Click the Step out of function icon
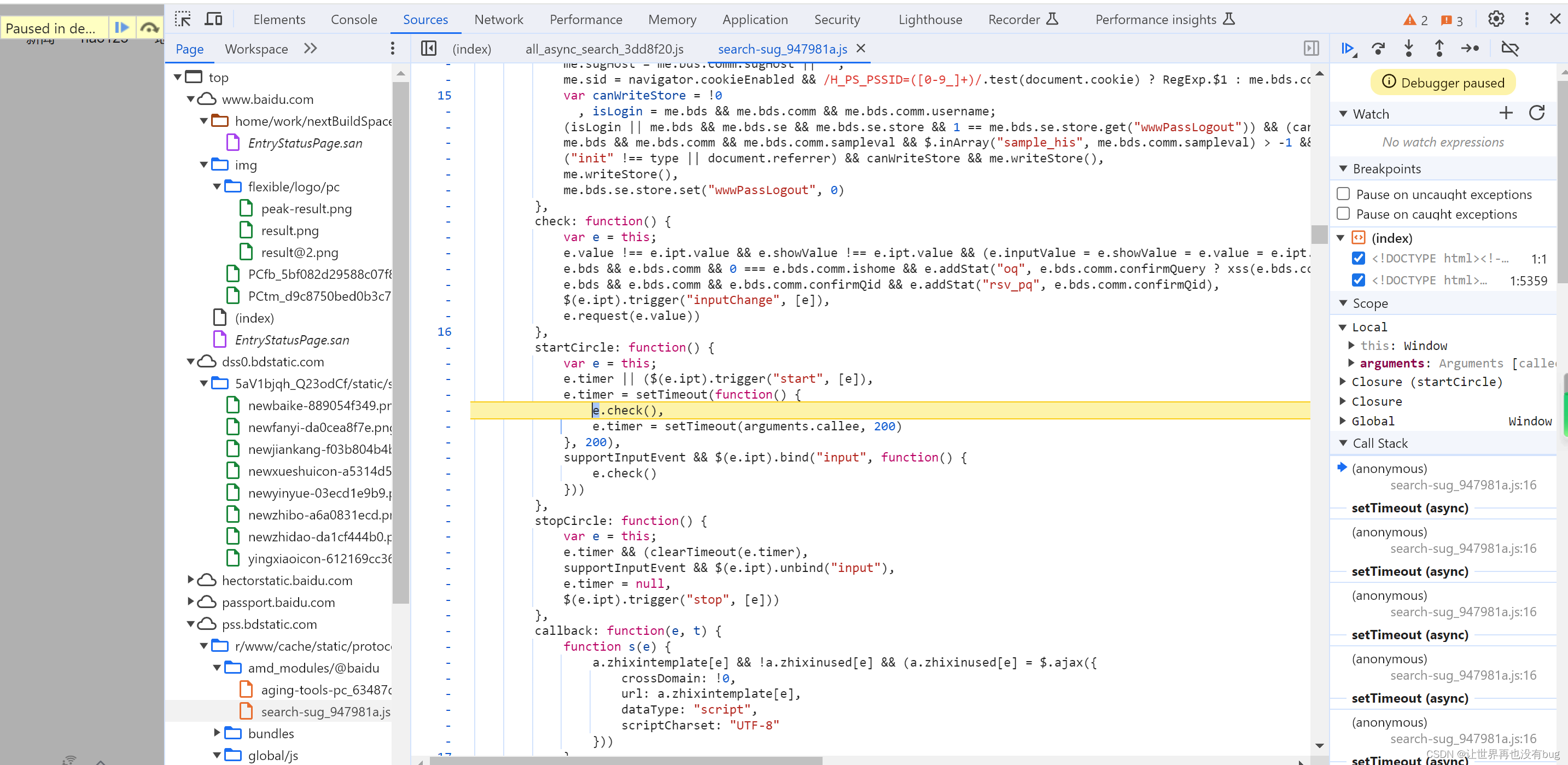The image size is (1568, 765). tap(1439, 49)
